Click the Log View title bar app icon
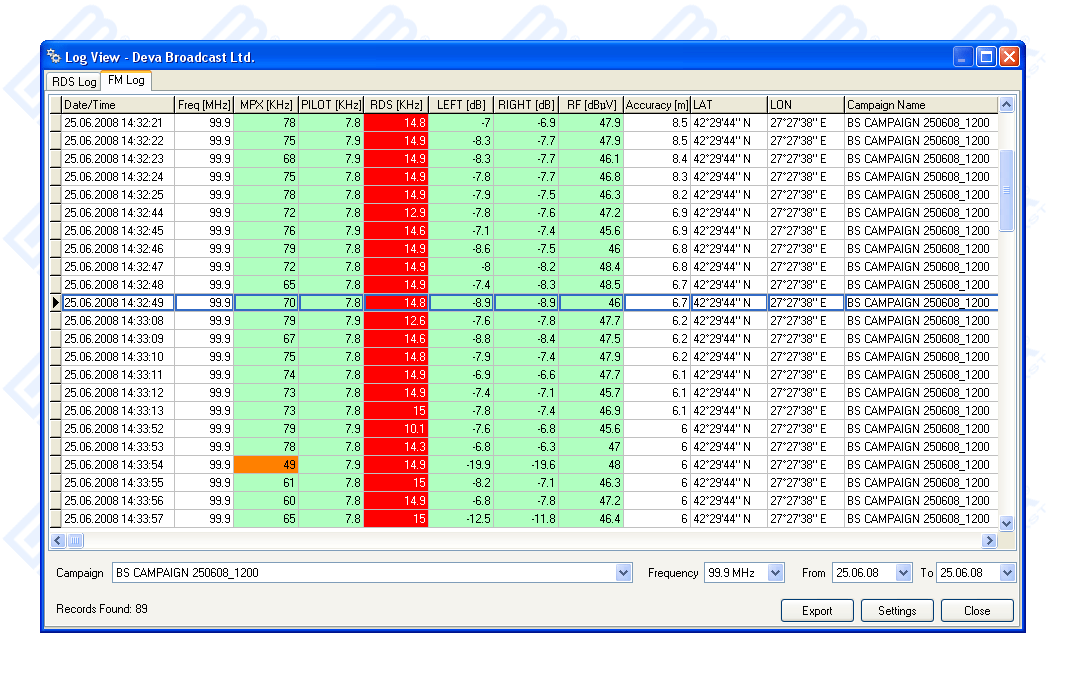The image size is (1066, 673). point(54,57)
